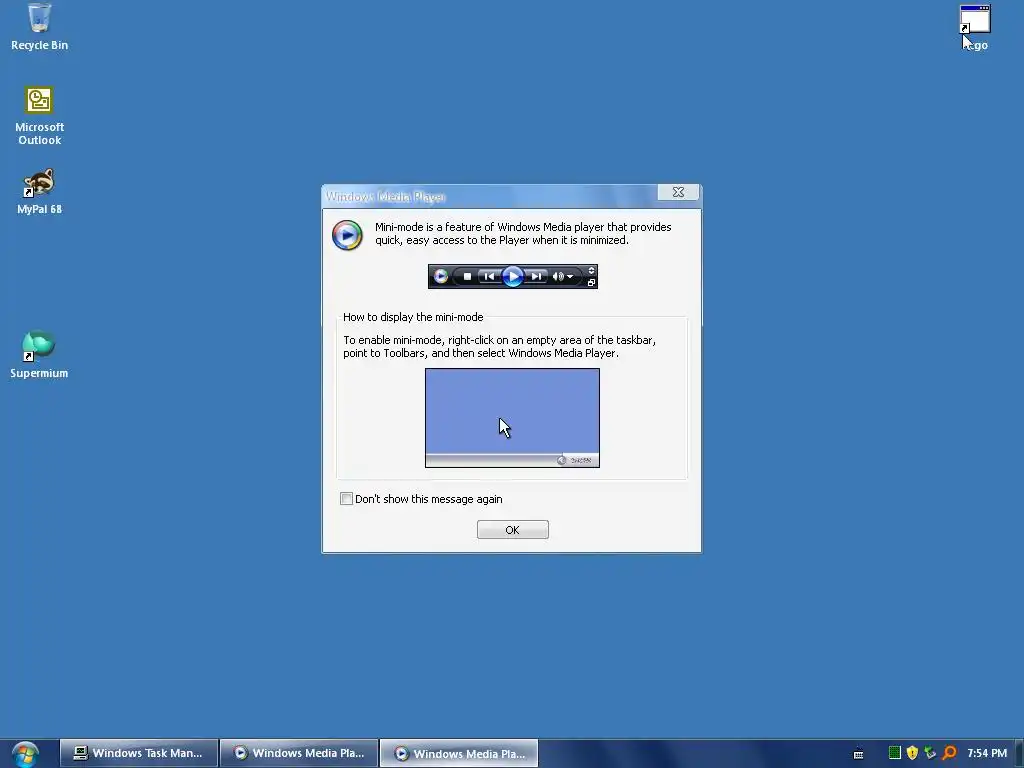1024x768 pixels.
Task: Click the Safely Remove Hardware tray icon
Action: point(931,753)
